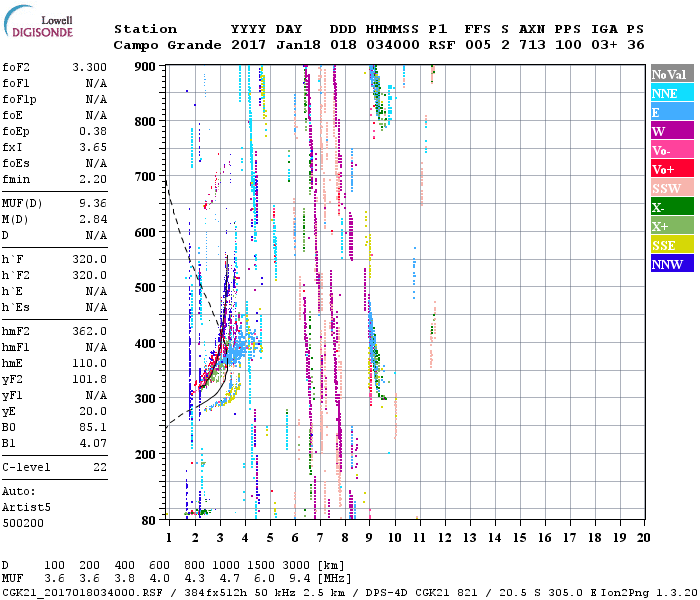Select the NNE cyan legend swatch
Image resolution: width=700 pixels, height=600 pixels.
coord(672,92)
